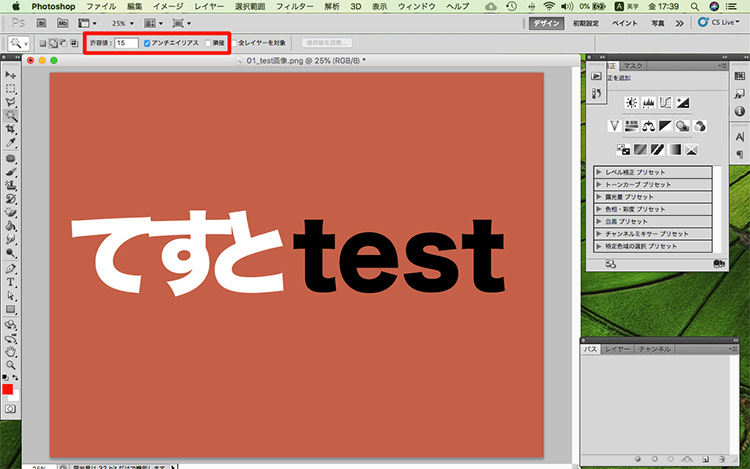Open the Character panel icon
The width and height of the screenshot is (750, 469).
pyautogui.click(x=739, y=137)
